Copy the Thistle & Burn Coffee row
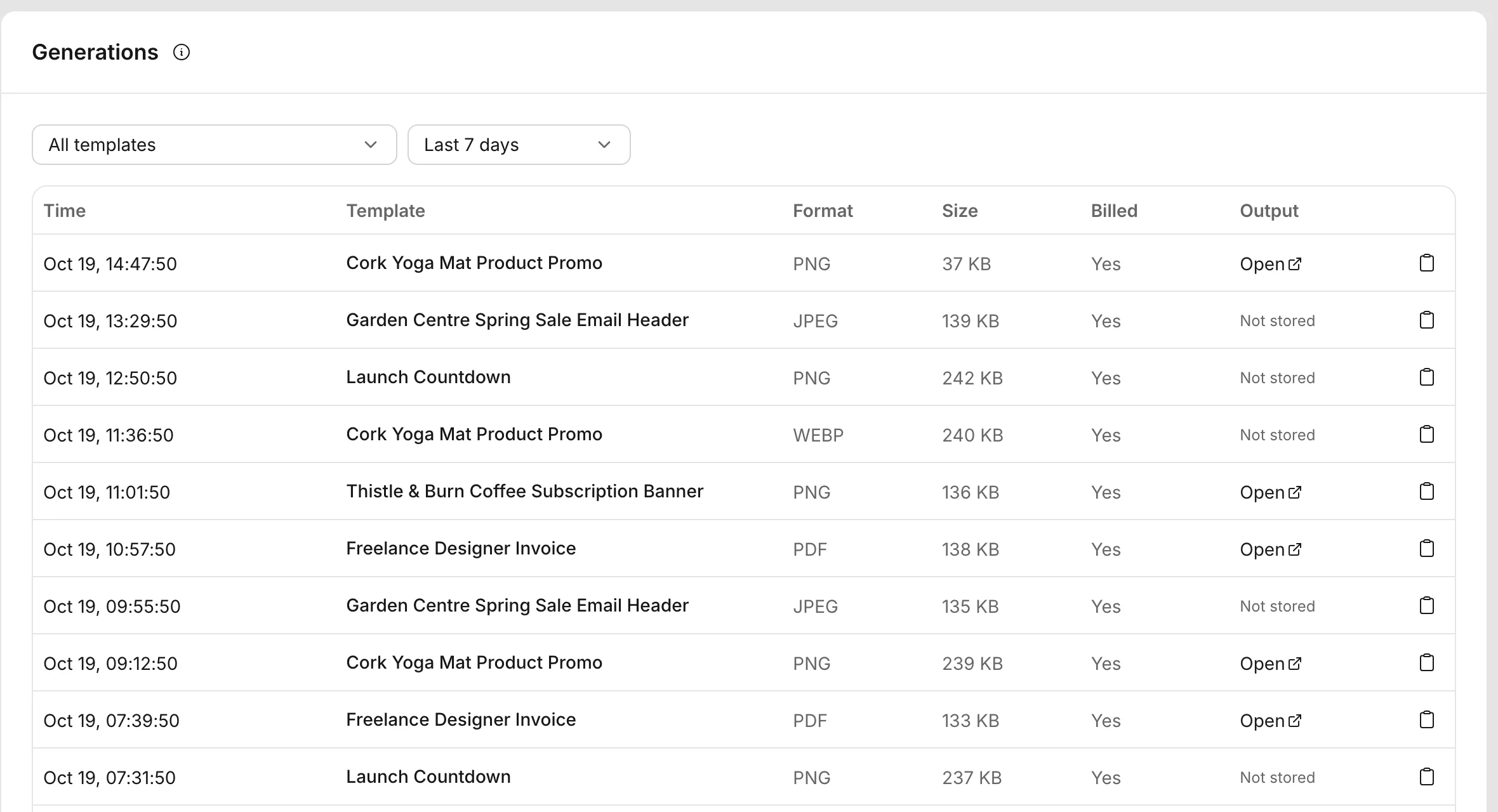The width and height of the screenshot is (1498, 812). tap(1426, 491)
